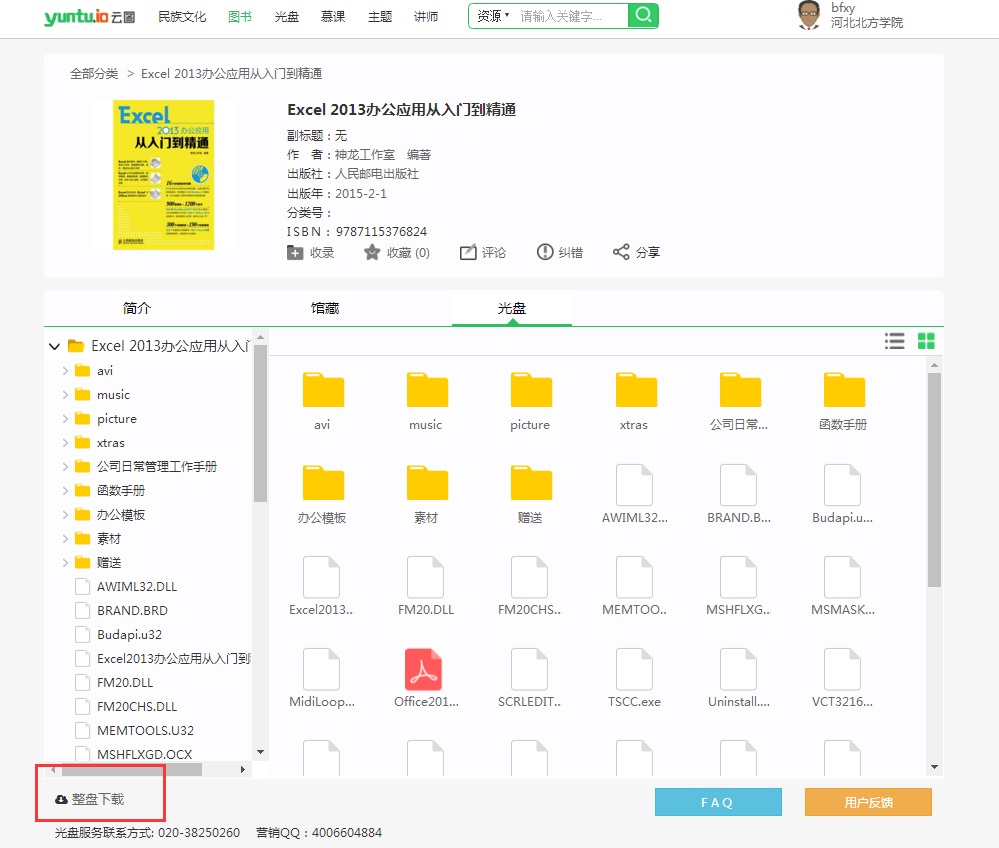Screen dimensions: 999x848
Task: Open the picture folder in the grid
Action: pyautogui.click(x=531, y=389)
